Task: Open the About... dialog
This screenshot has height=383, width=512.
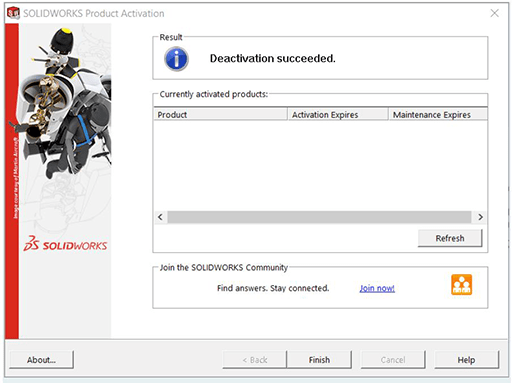Action: [41, 360]
